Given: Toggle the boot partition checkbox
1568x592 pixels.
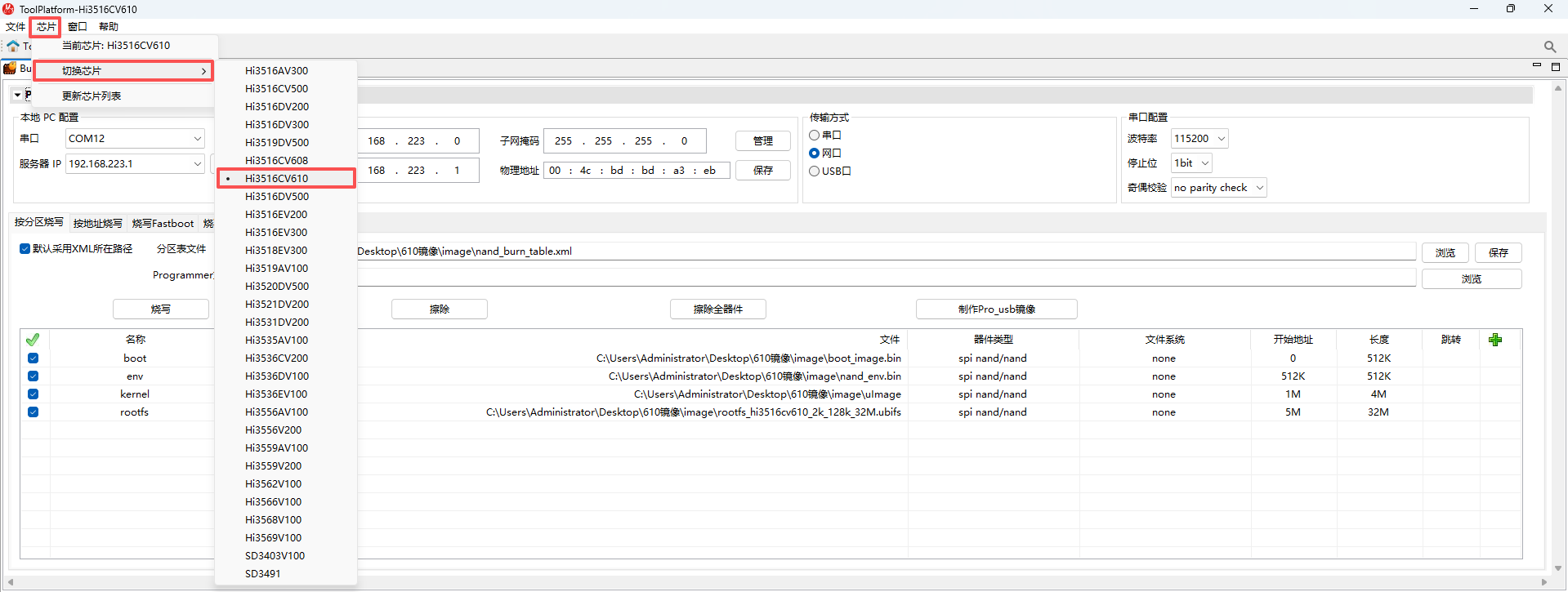Looking at the screenshot, I should coord(33,358).
